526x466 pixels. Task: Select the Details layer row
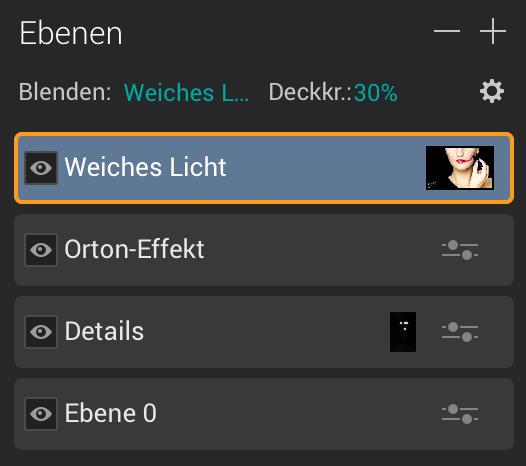264,332
